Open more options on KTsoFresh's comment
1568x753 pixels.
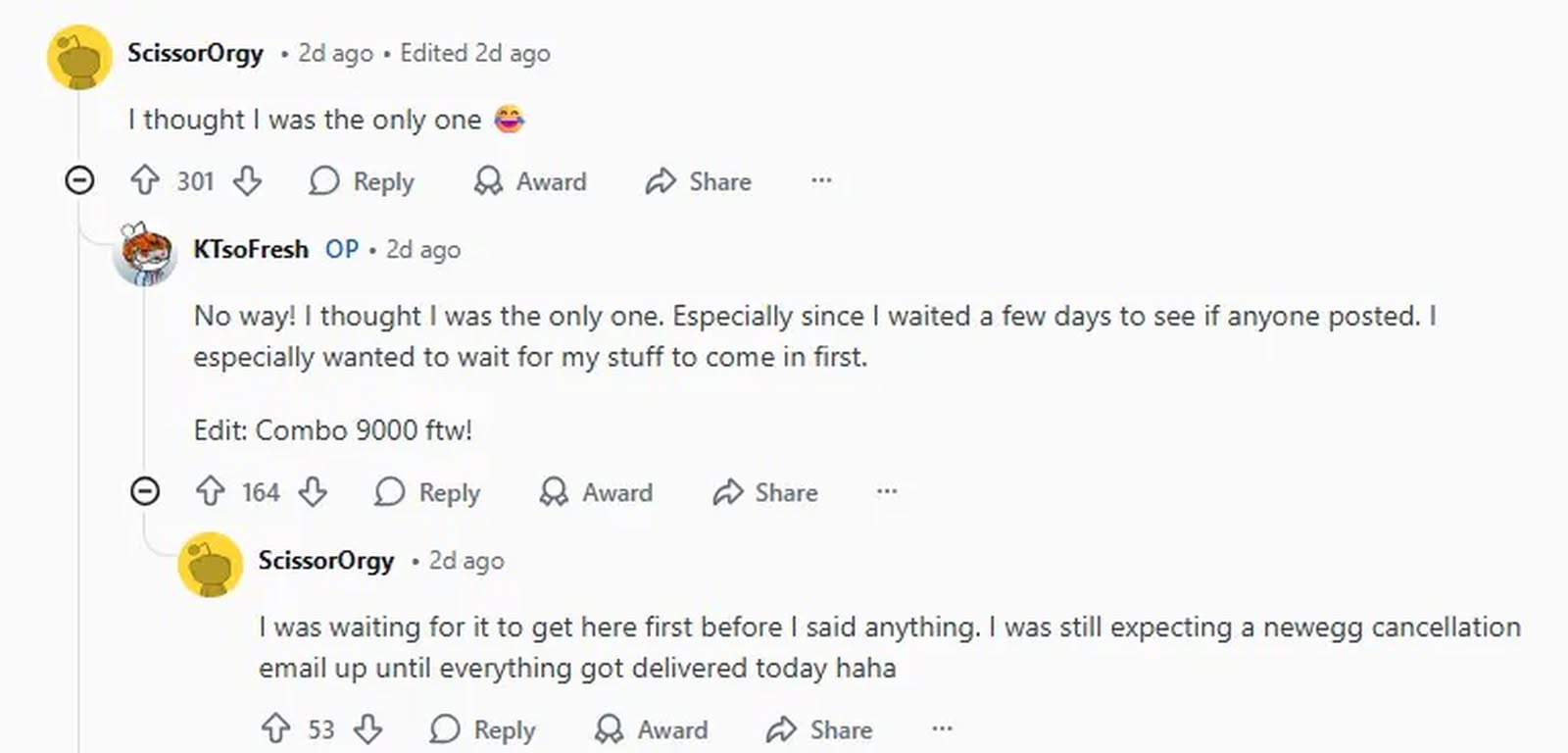887,491
